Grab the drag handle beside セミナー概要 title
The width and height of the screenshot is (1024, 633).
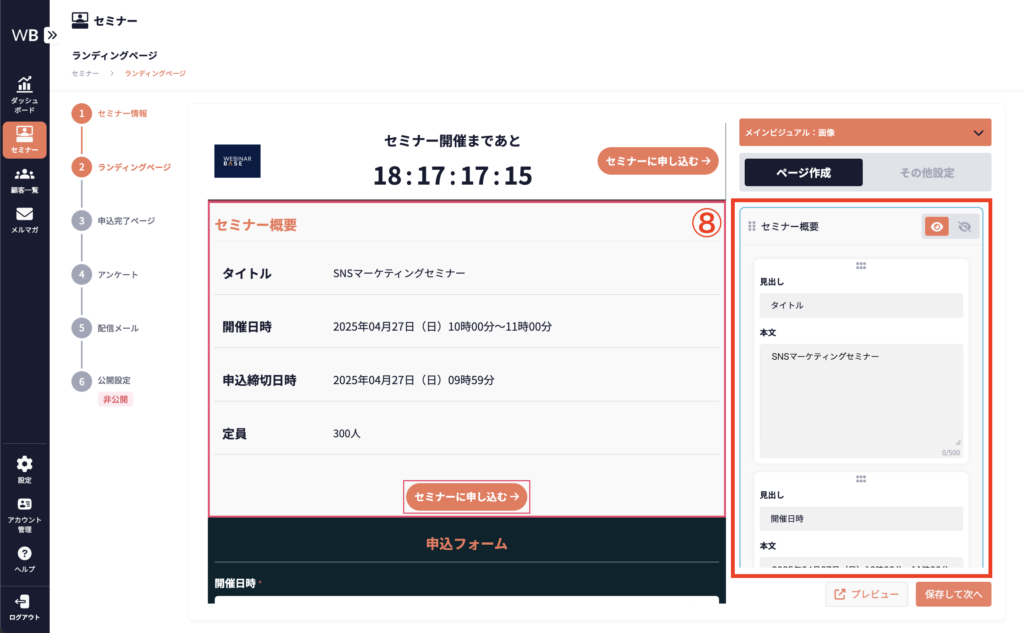click(x=752, y=227)
